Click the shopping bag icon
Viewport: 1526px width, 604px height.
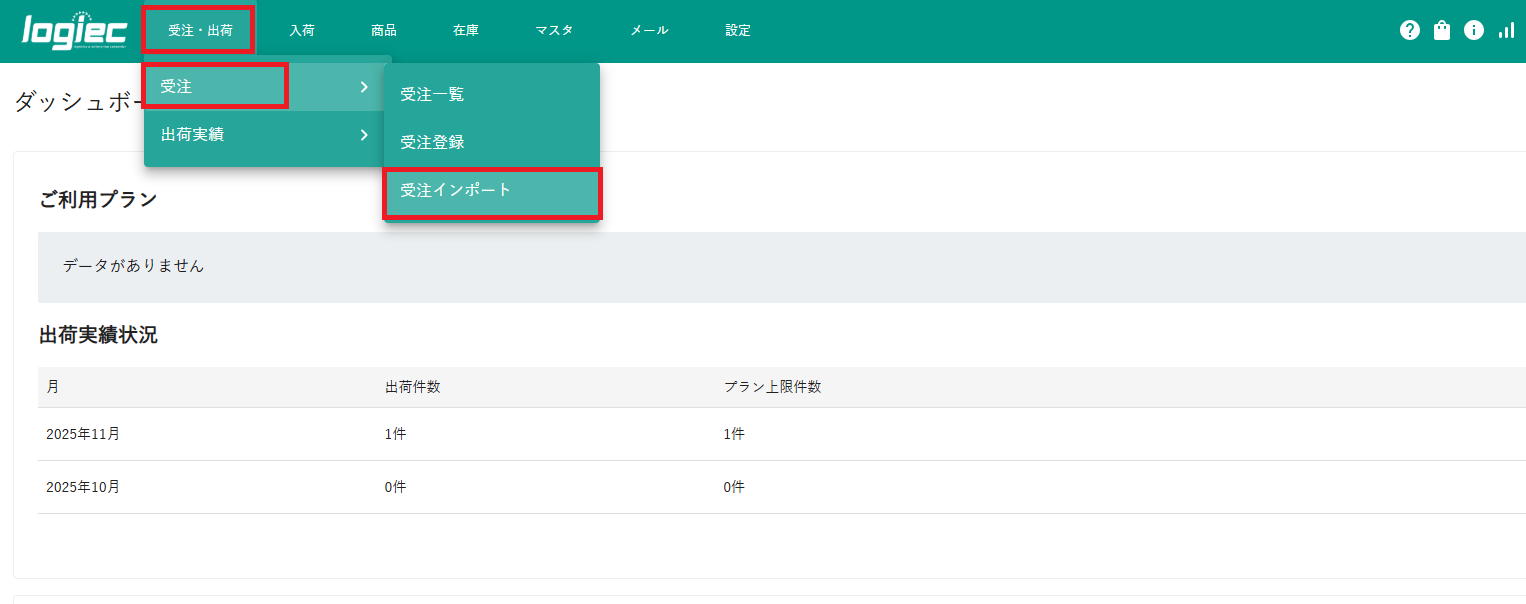tap(1442, 30)
